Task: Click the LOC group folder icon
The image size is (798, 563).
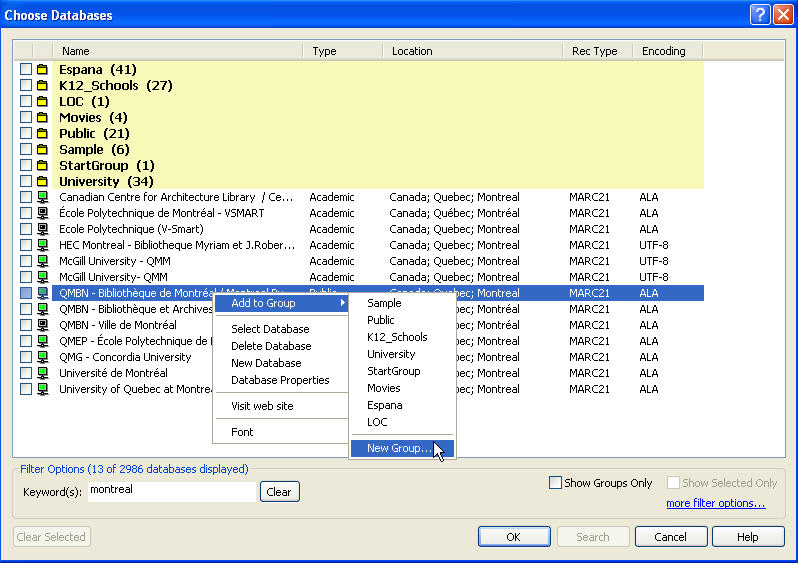Action: [x=42, y=101]
